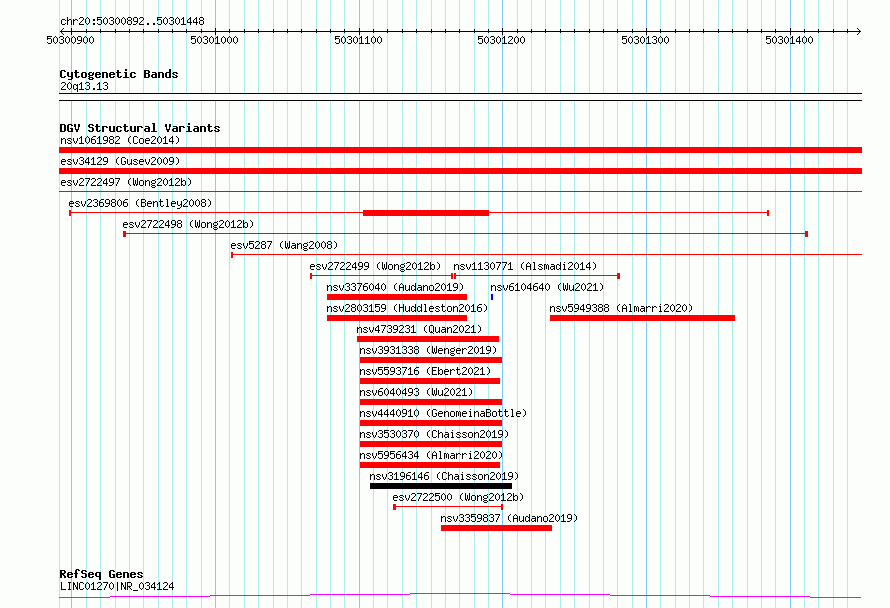The height and width of the screenshot is (608, 890).
Task: Click the small blue nsv6104640 marker
Action: pos(492,297)
